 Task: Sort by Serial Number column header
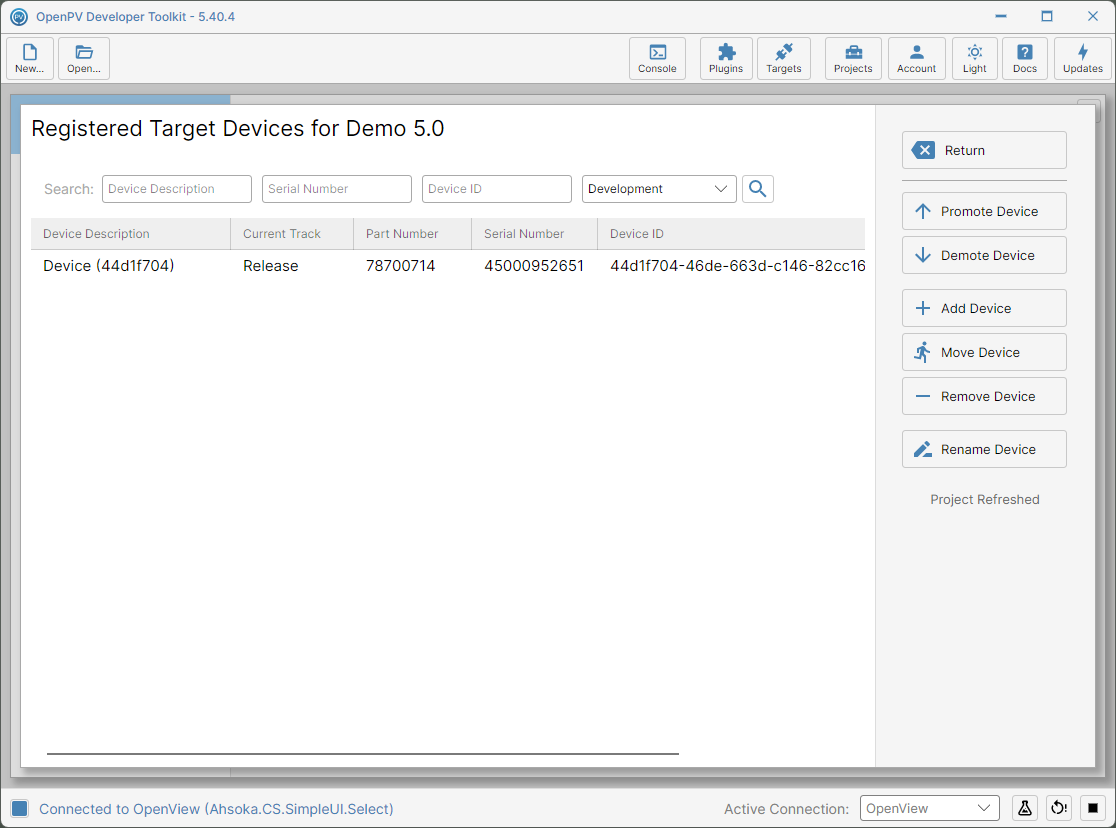click(x=535, y=234)
